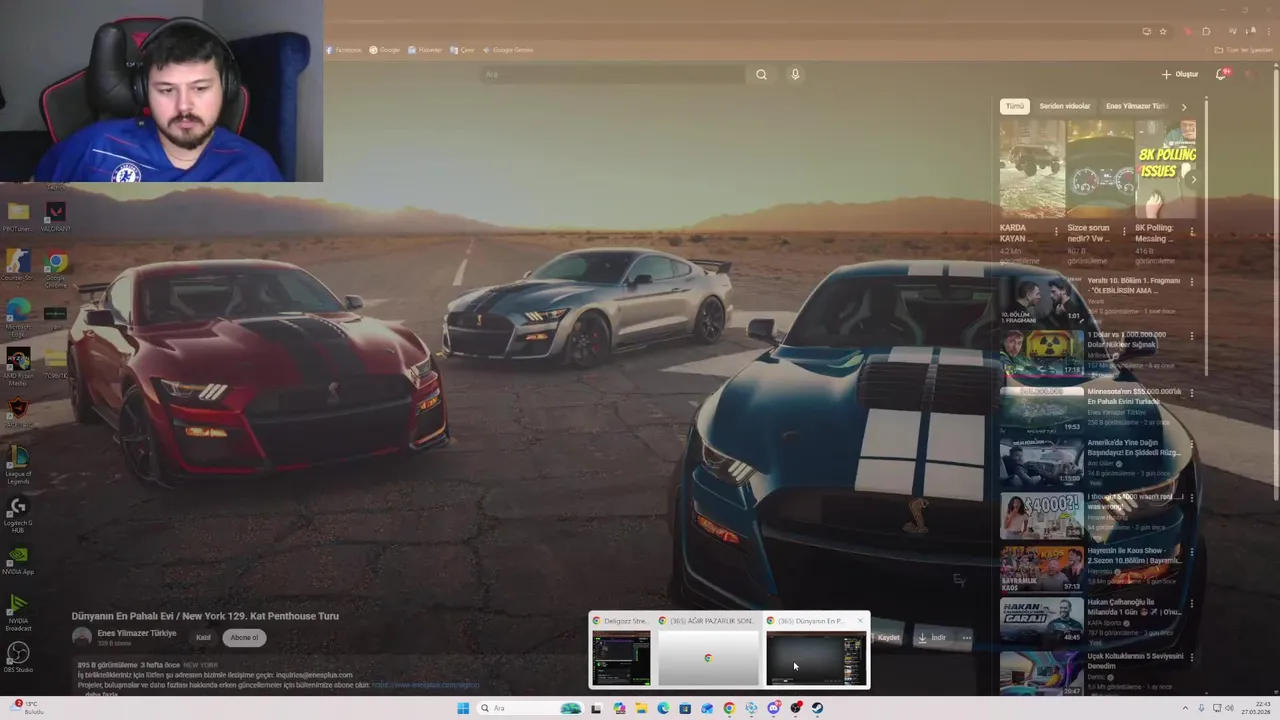Select the Seriden videolar filter chip

tap(1065, 106)
